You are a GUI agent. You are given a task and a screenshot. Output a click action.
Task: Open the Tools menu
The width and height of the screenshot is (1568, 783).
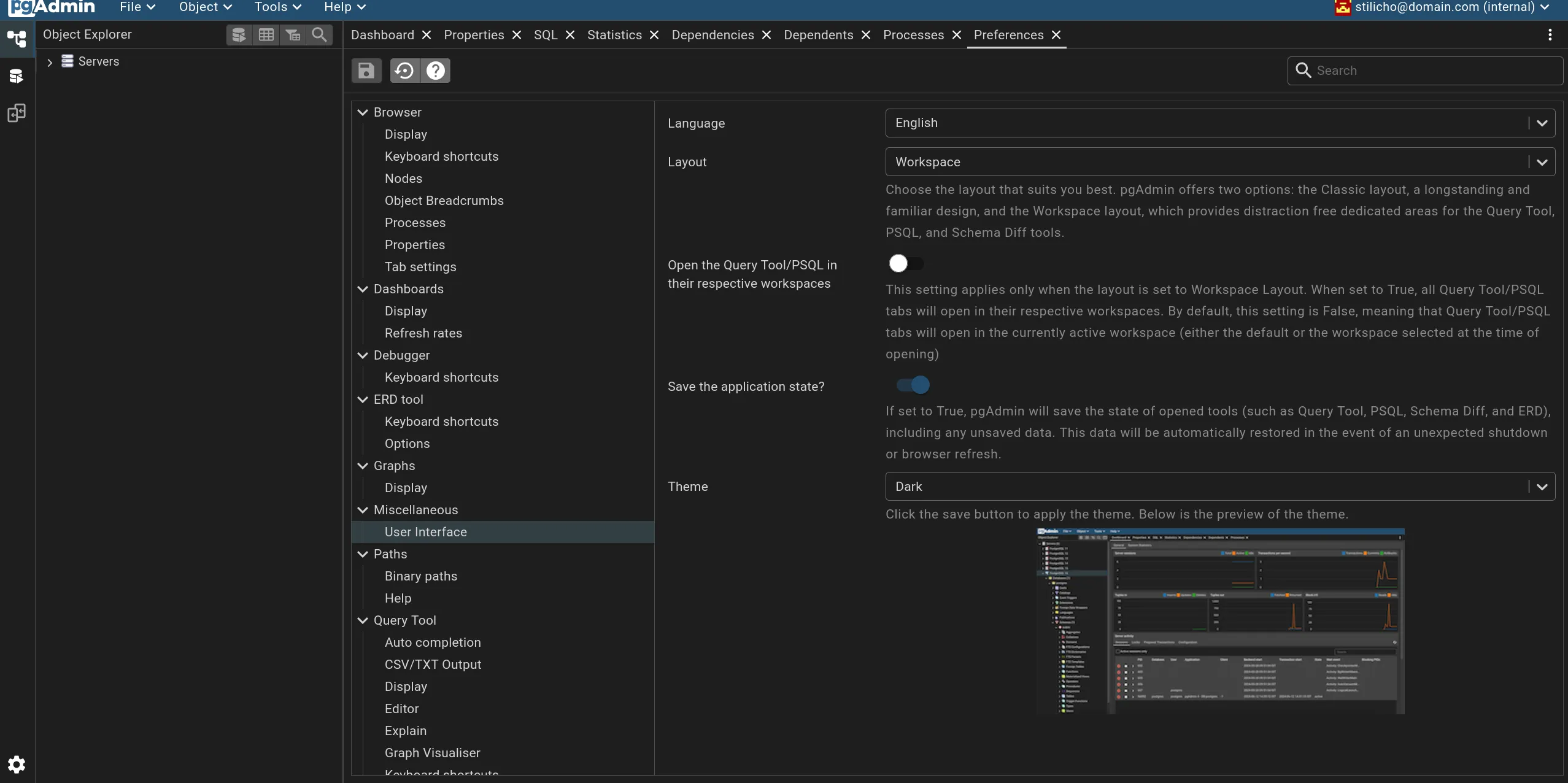[277, 7]
